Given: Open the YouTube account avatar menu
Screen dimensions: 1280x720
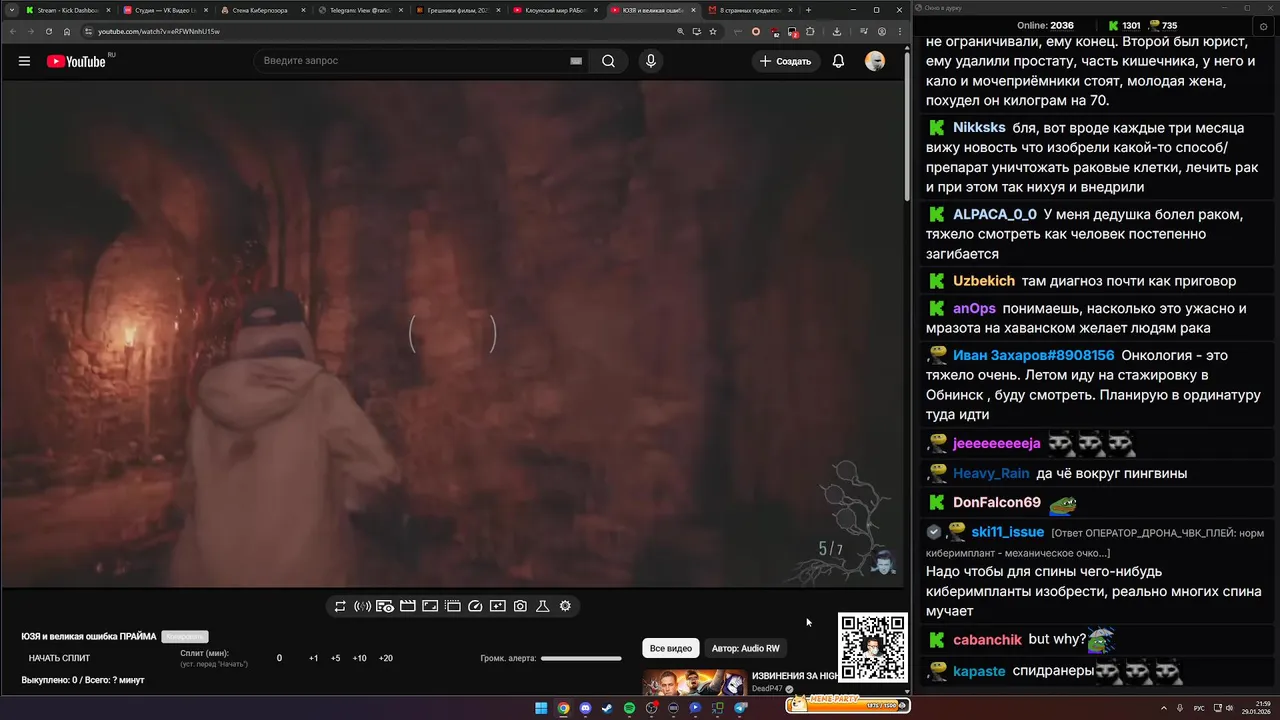Looking at the screenshot, I should pyautogui.click(x=875, y=61).
